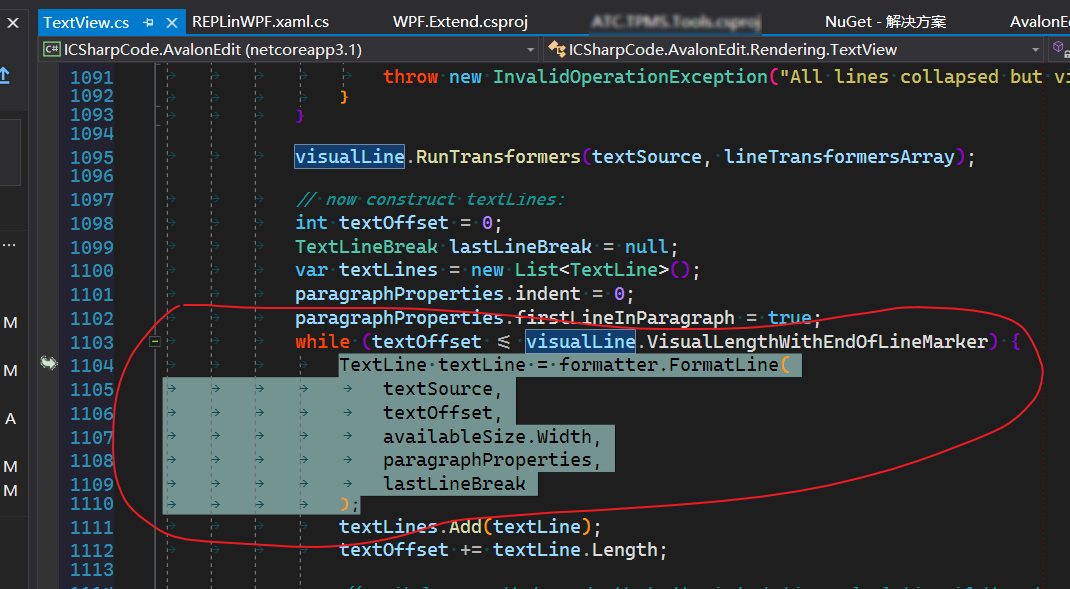The image size is (1070, 589).
Task: Select the WPF.Extend.csproj tab
Action: tap(459, 21)
